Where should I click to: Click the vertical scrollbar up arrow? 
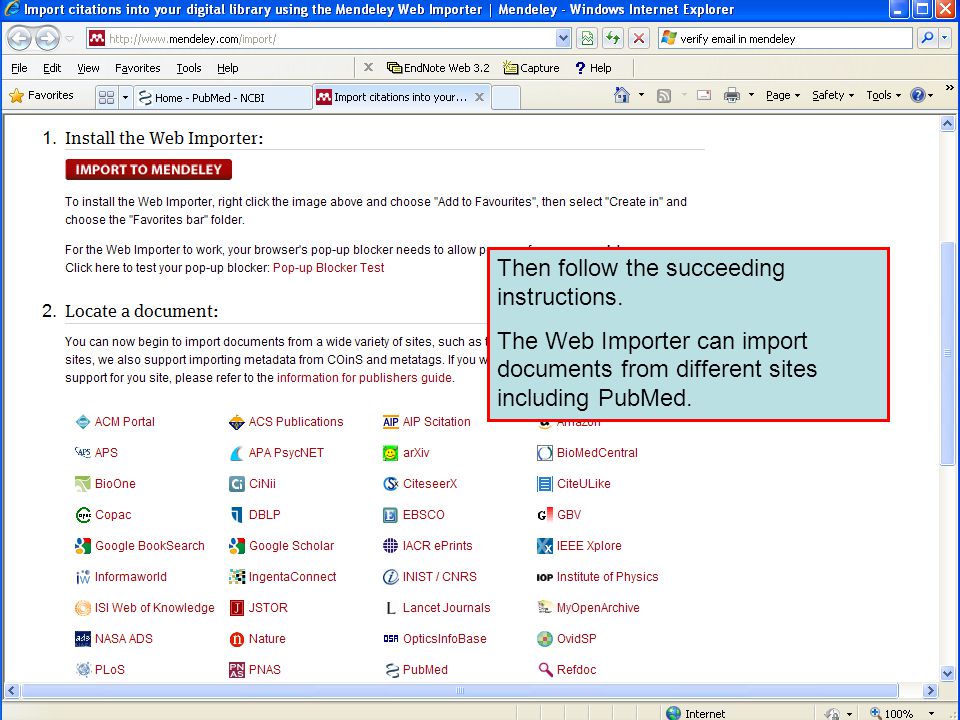click(x=947, y=124)
